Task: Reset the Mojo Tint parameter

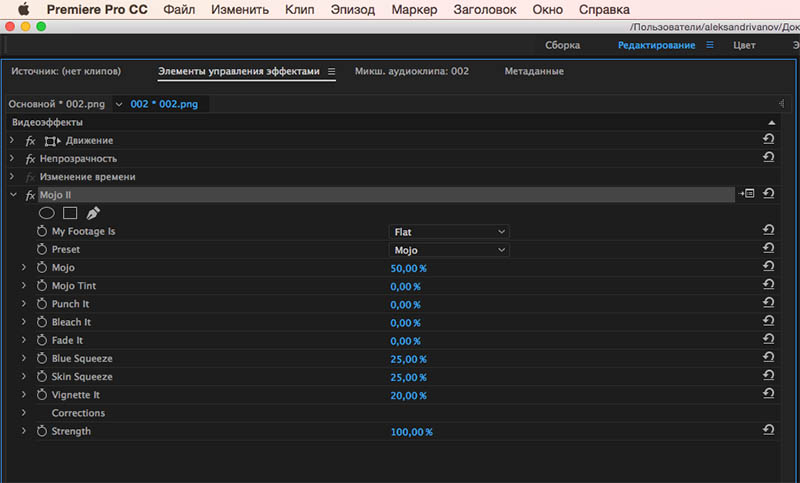Action: 768,285
